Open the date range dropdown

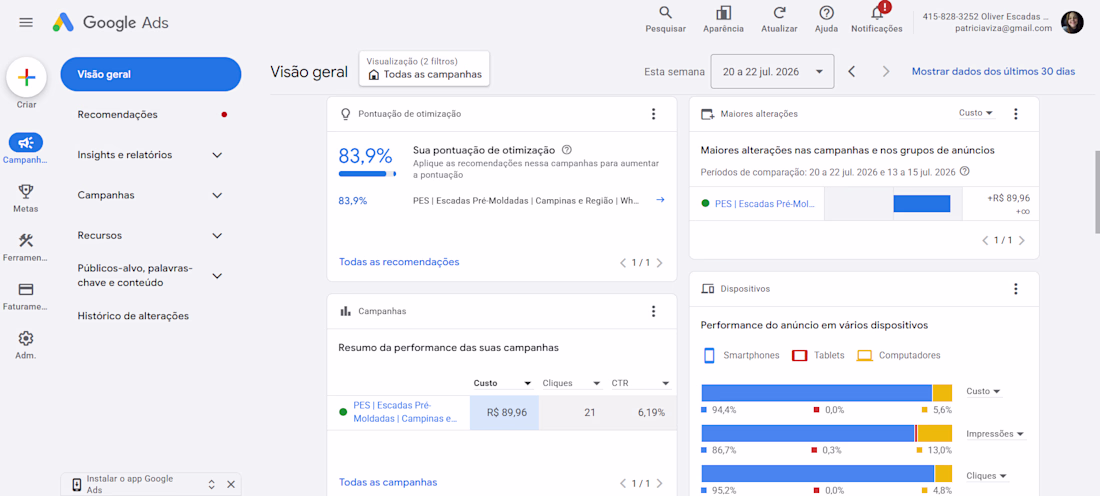772,72
